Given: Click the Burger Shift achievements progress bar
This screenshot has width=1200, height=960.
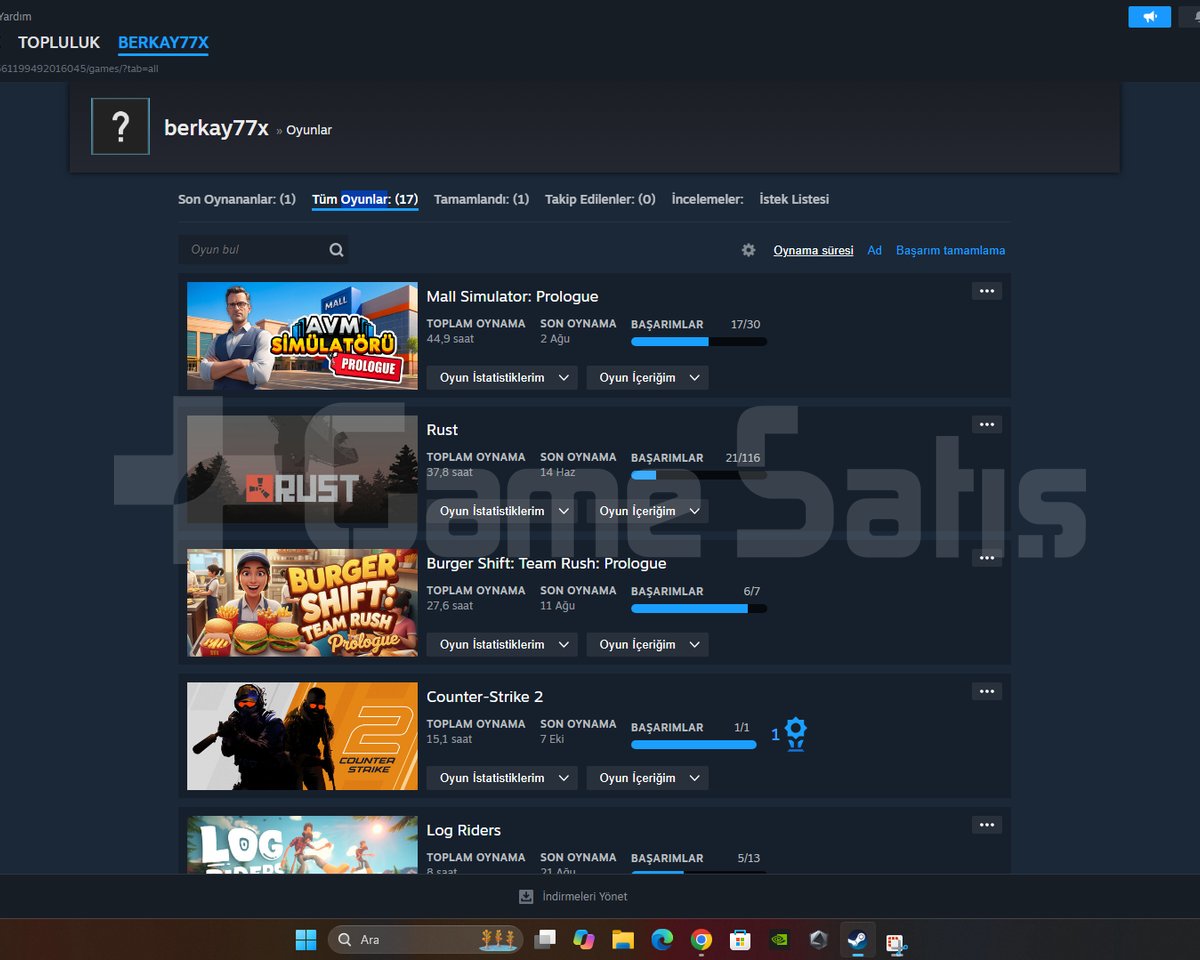Looking at the screenshot, I should click(699, 608).
